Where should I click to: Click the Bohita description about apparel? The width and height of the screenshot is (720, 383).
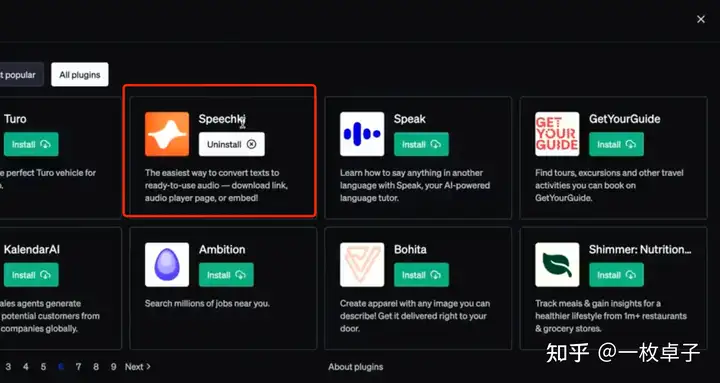[x=415, y=316]
